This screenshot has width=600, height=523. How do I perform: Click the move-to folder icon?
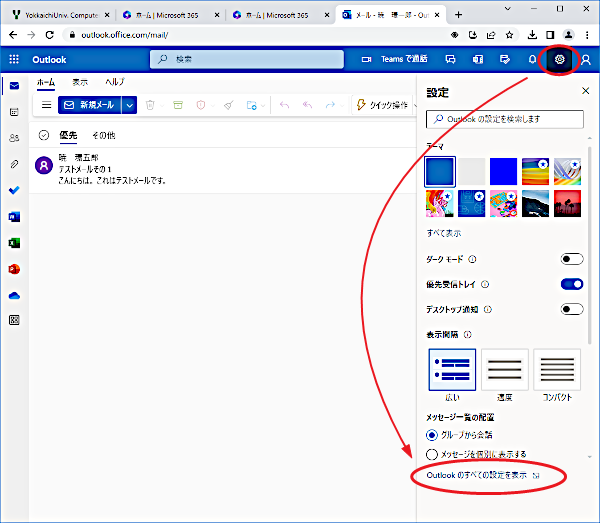251,105
